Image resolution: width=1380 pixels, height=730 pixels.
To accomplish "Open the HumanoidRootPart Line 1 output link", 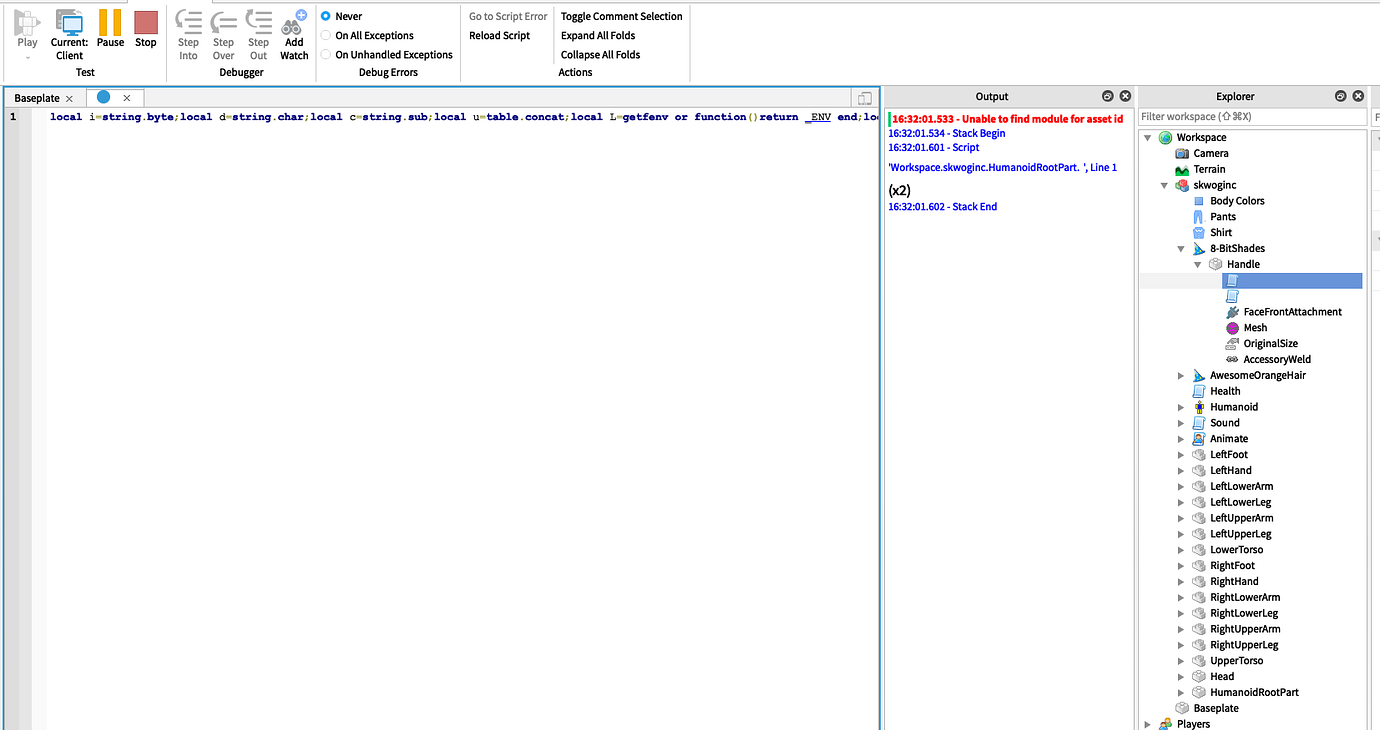I will pos(1003,168).
